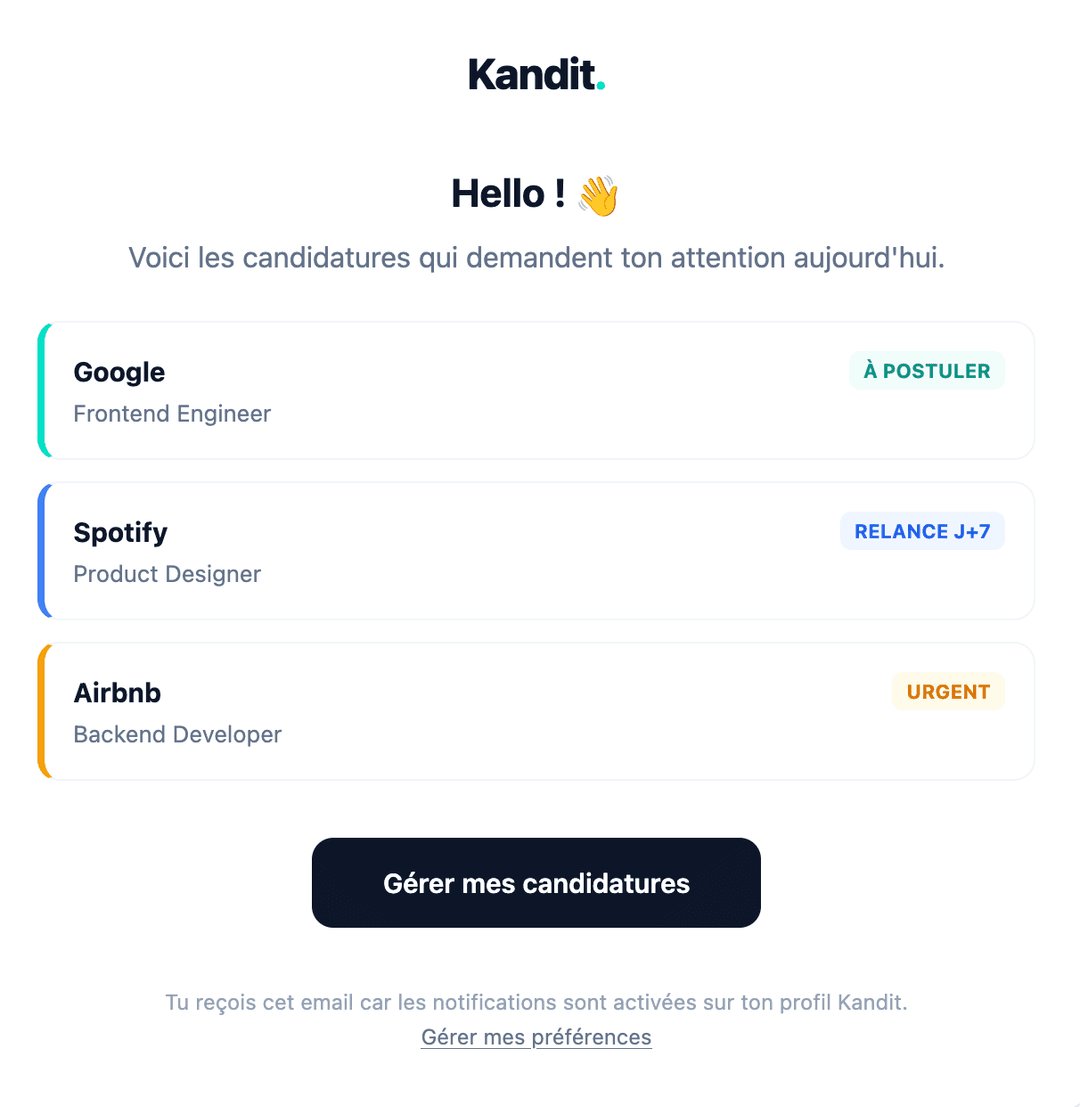Select the green accent bar on the Google card
This screenshot has width=1080, height=1107.
42,390
